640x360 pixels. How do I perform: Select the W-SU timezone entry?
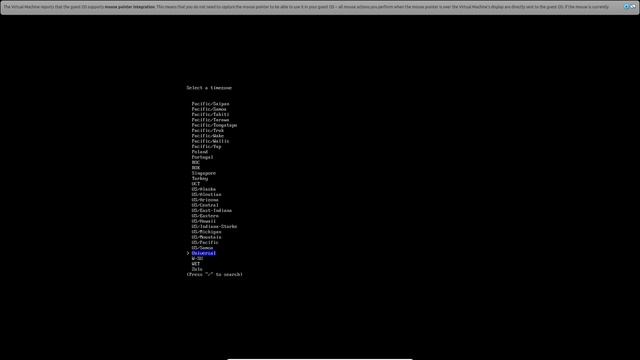tap(197, 258)
